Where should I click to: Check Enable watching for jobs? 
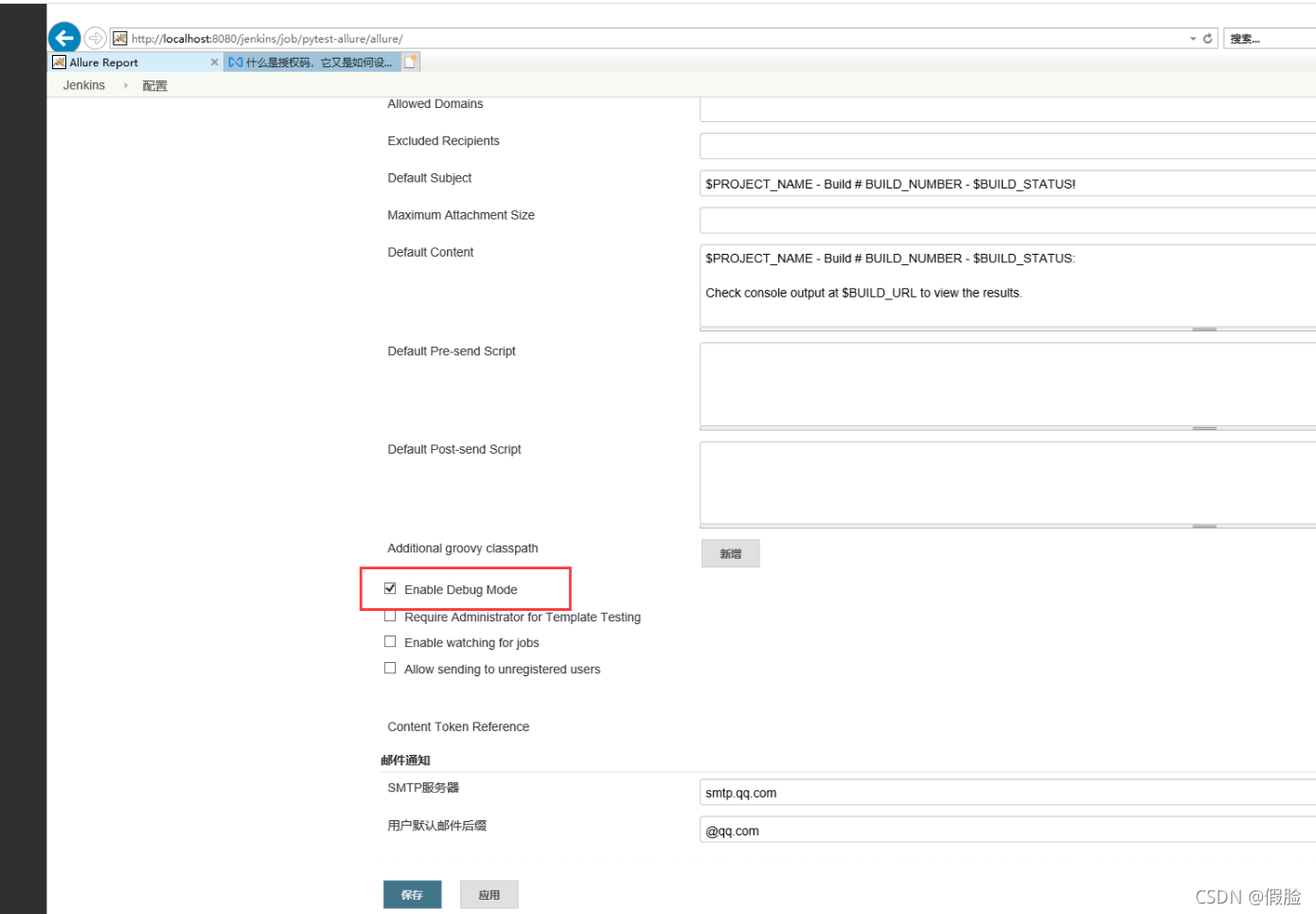390,641
